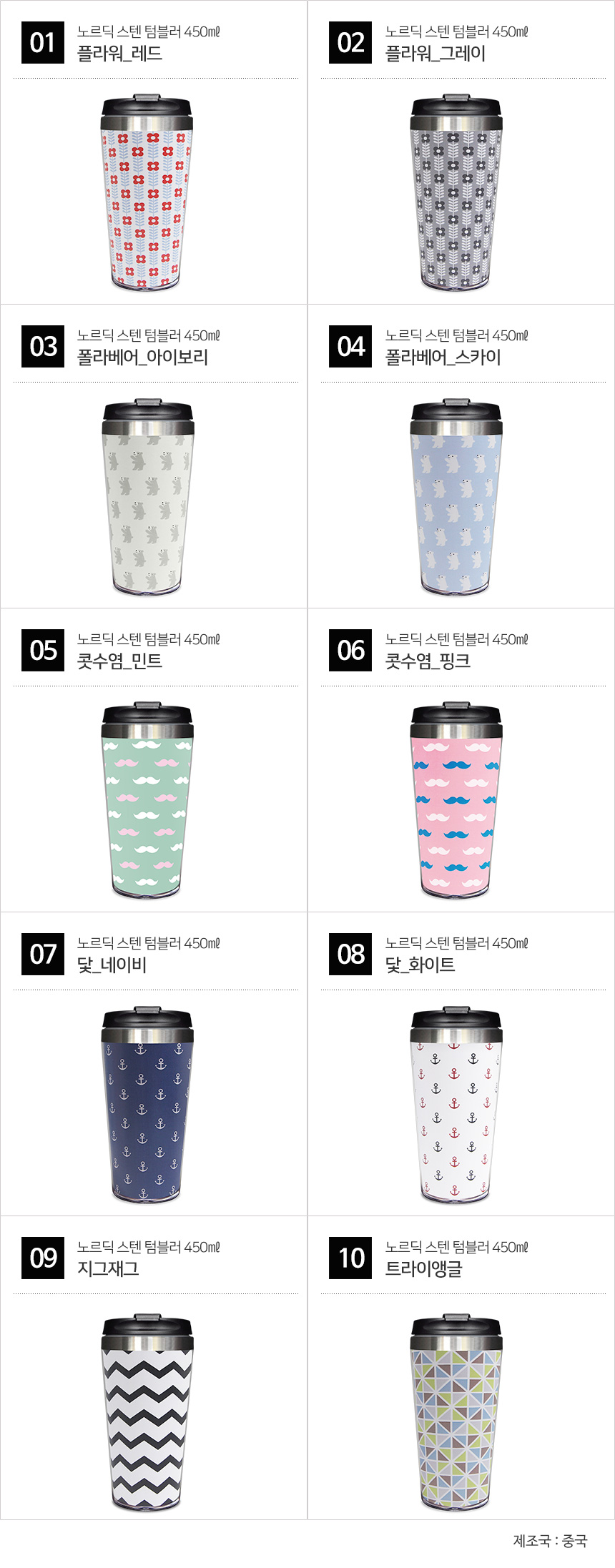
Task: Click the 08 number badge
Action: 350,954
